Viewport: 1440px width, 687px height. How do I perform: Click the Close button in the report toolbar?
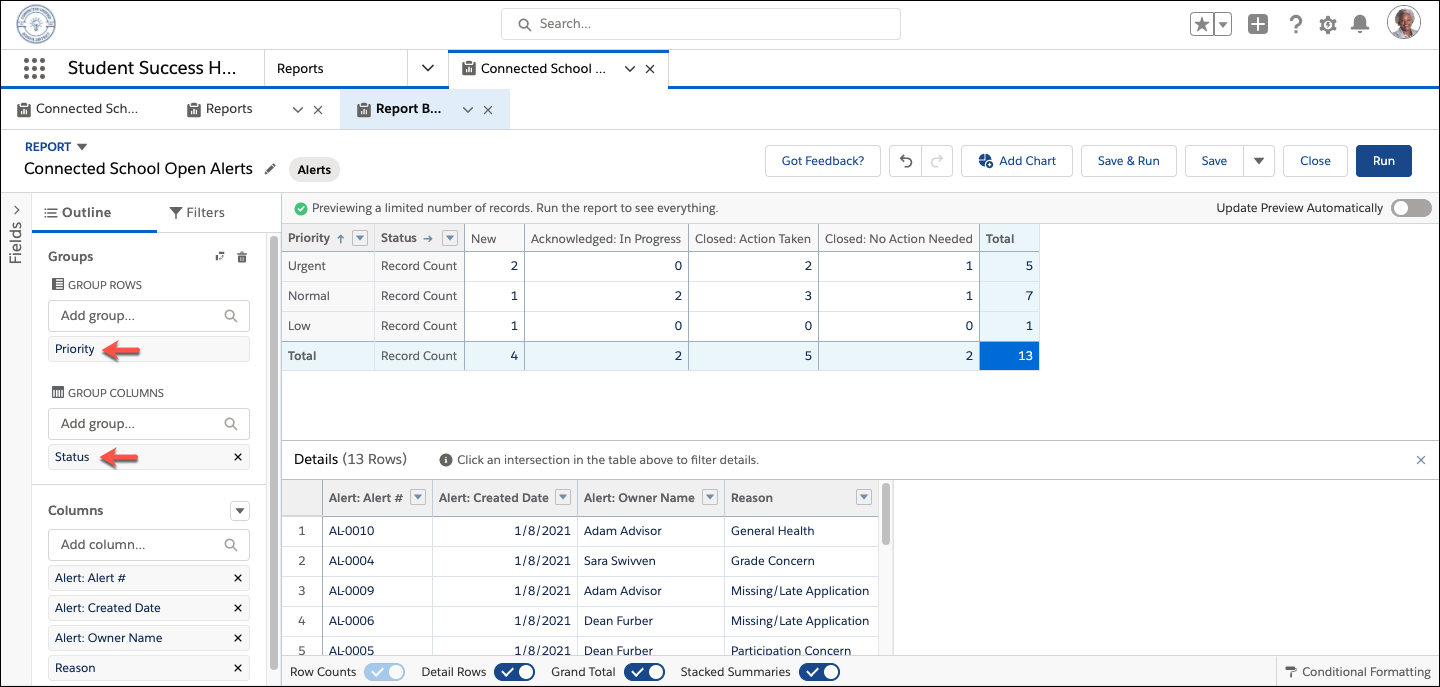click(x=1315, y=161)
